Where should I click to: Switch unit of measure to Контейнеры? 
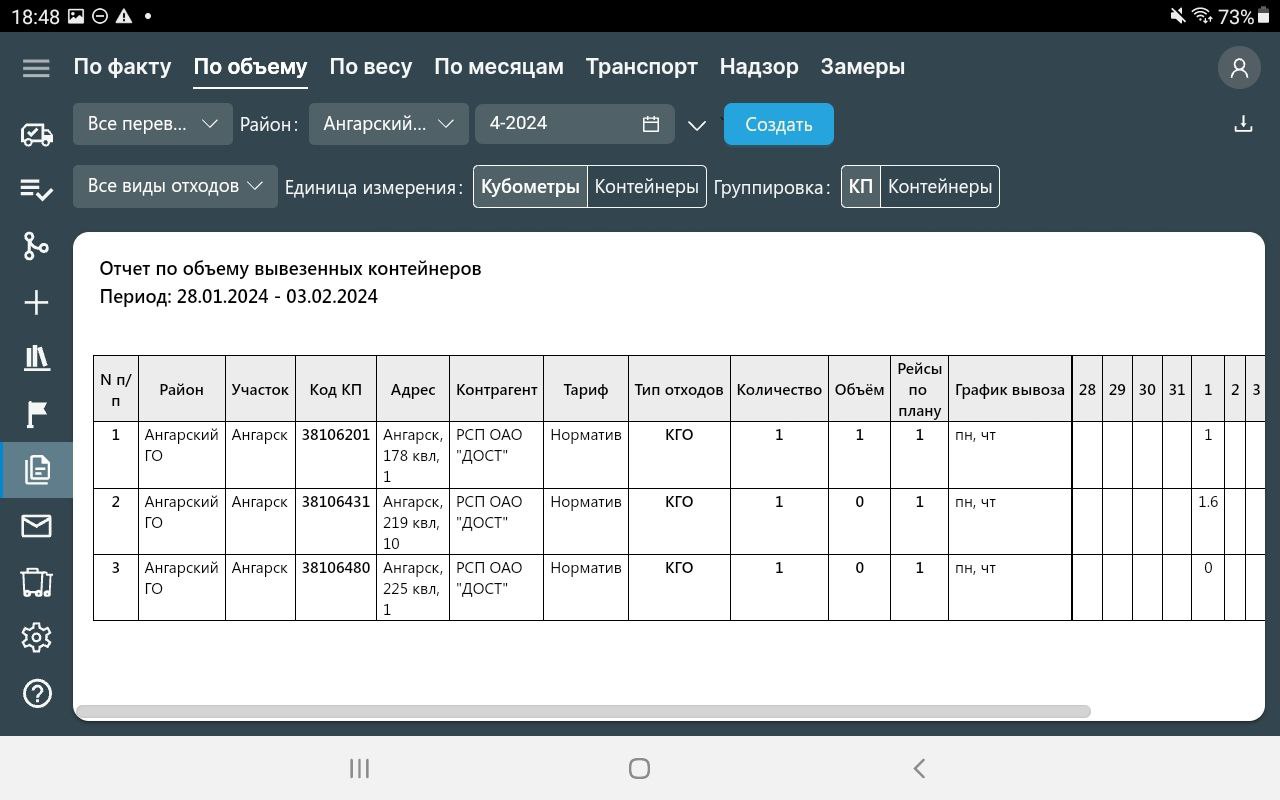pyautogui.click(x=646, y=187)
